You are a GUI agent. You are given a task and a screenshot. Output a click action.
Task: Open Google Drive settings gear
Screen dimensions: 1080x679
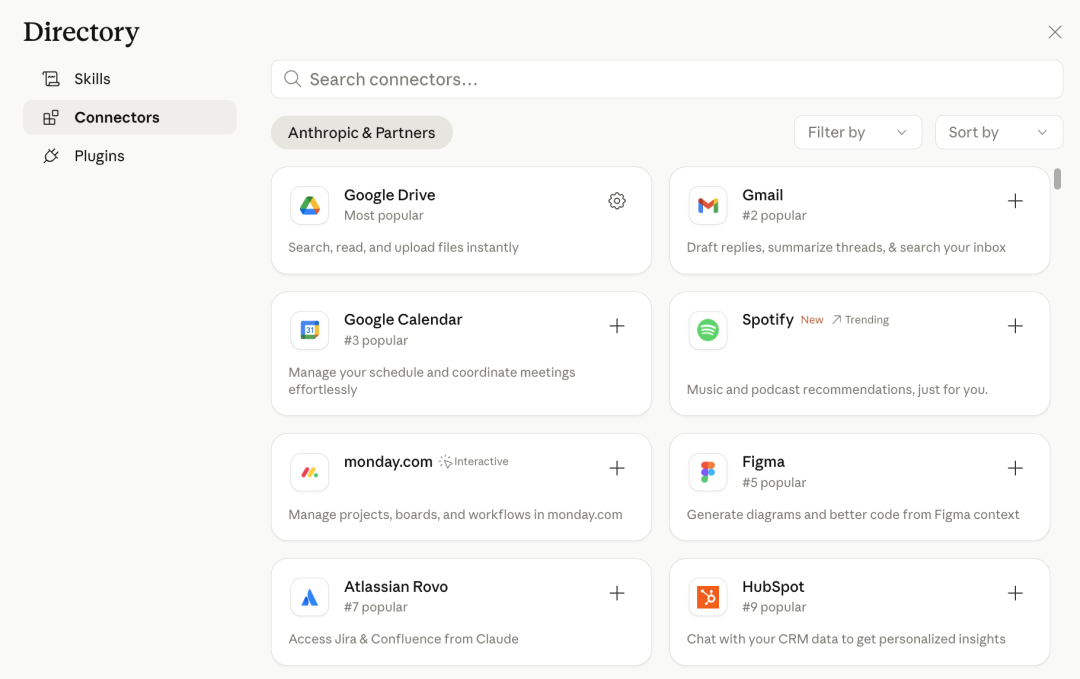click(x=617, y=201)
